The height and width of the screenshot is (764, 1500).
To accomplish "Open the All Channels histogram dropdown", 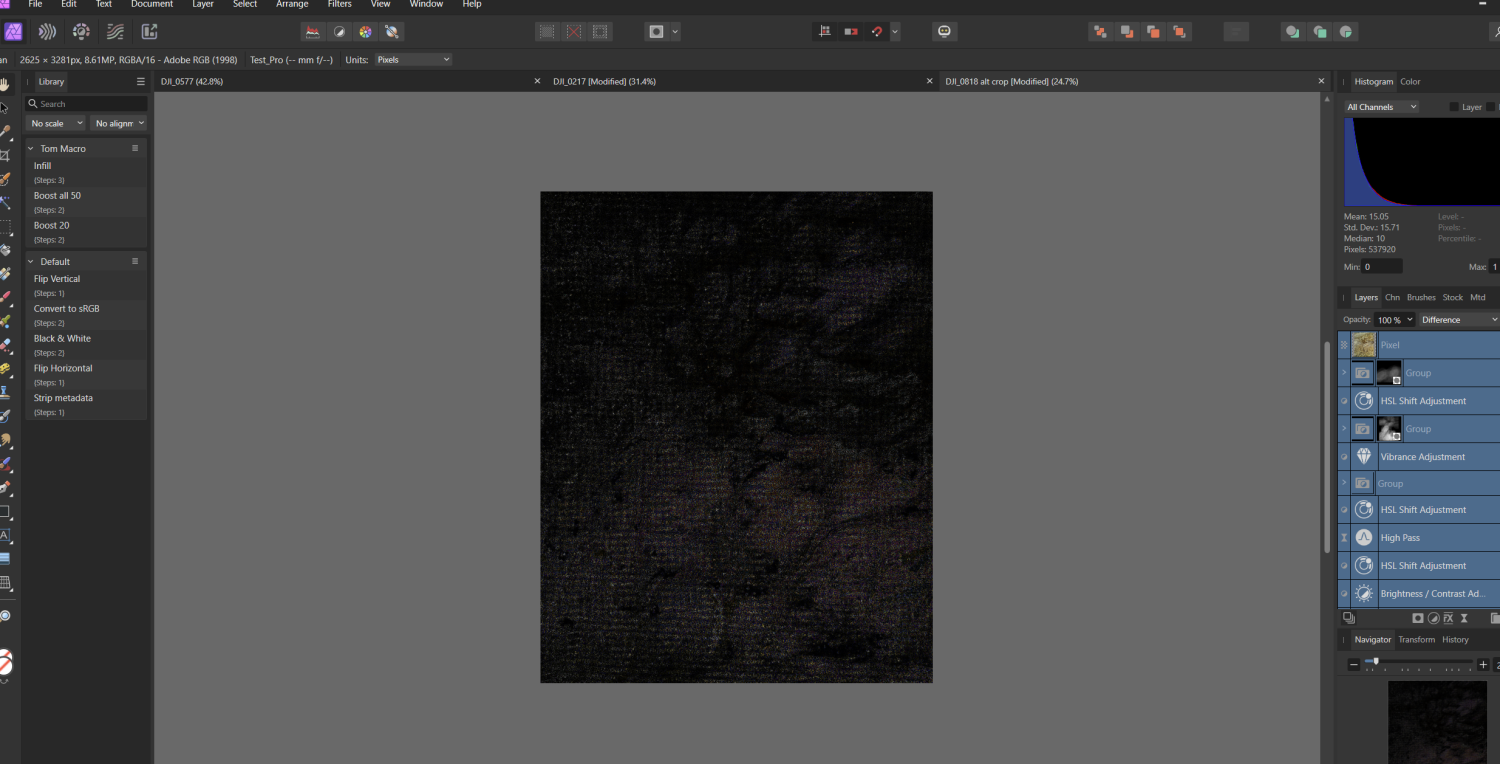I will click(x=1382, y=107).
